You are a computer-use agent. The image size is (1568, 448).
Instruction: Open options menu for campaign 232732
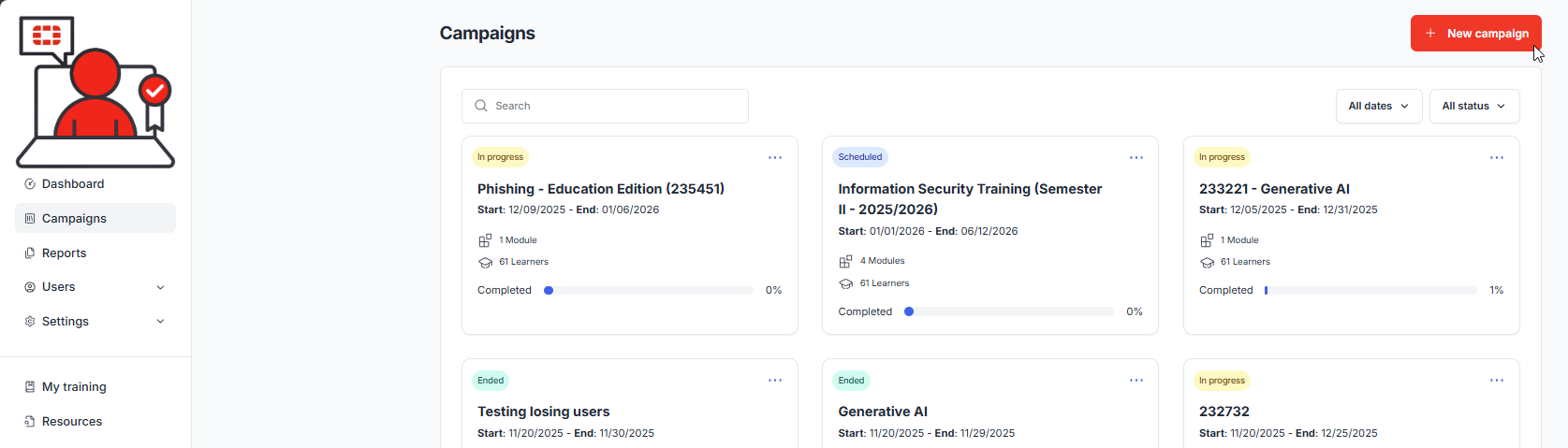click(x=1497, y=380)
